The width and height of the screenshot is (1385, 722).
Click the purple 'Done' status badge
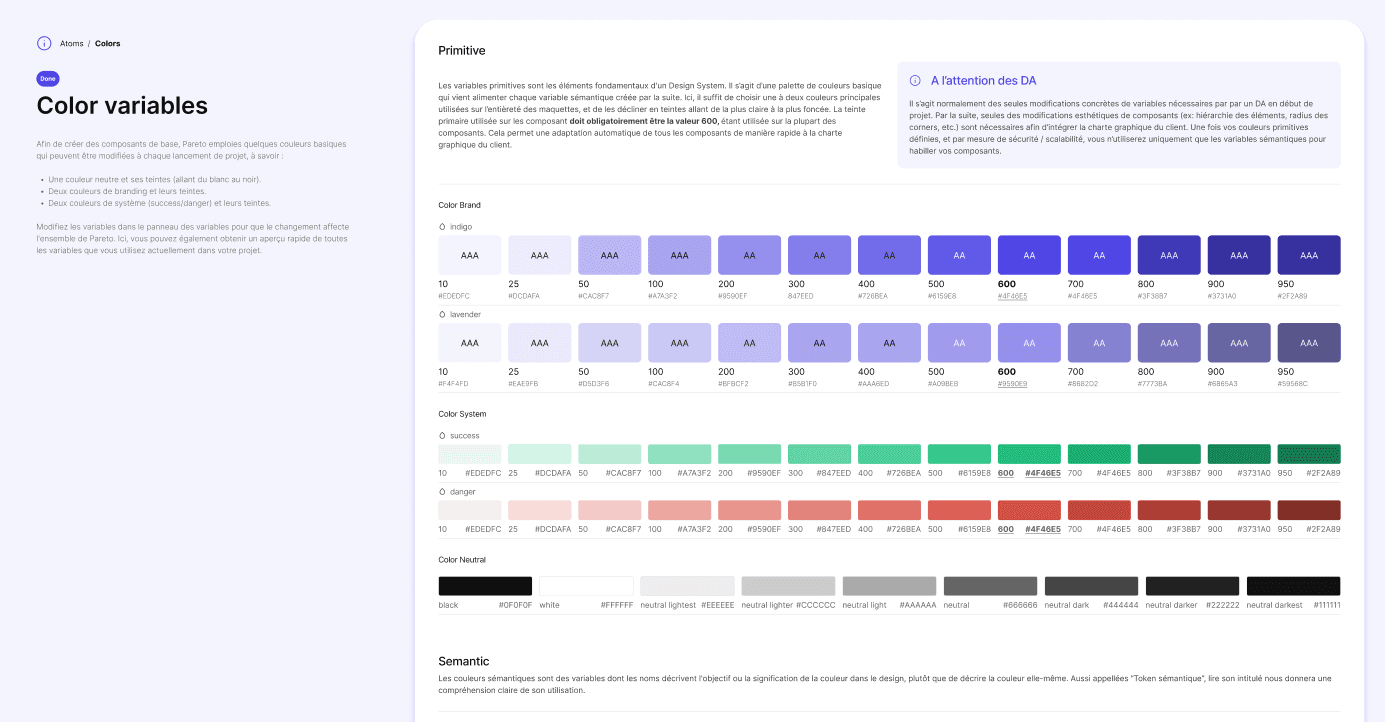[47, 76]
